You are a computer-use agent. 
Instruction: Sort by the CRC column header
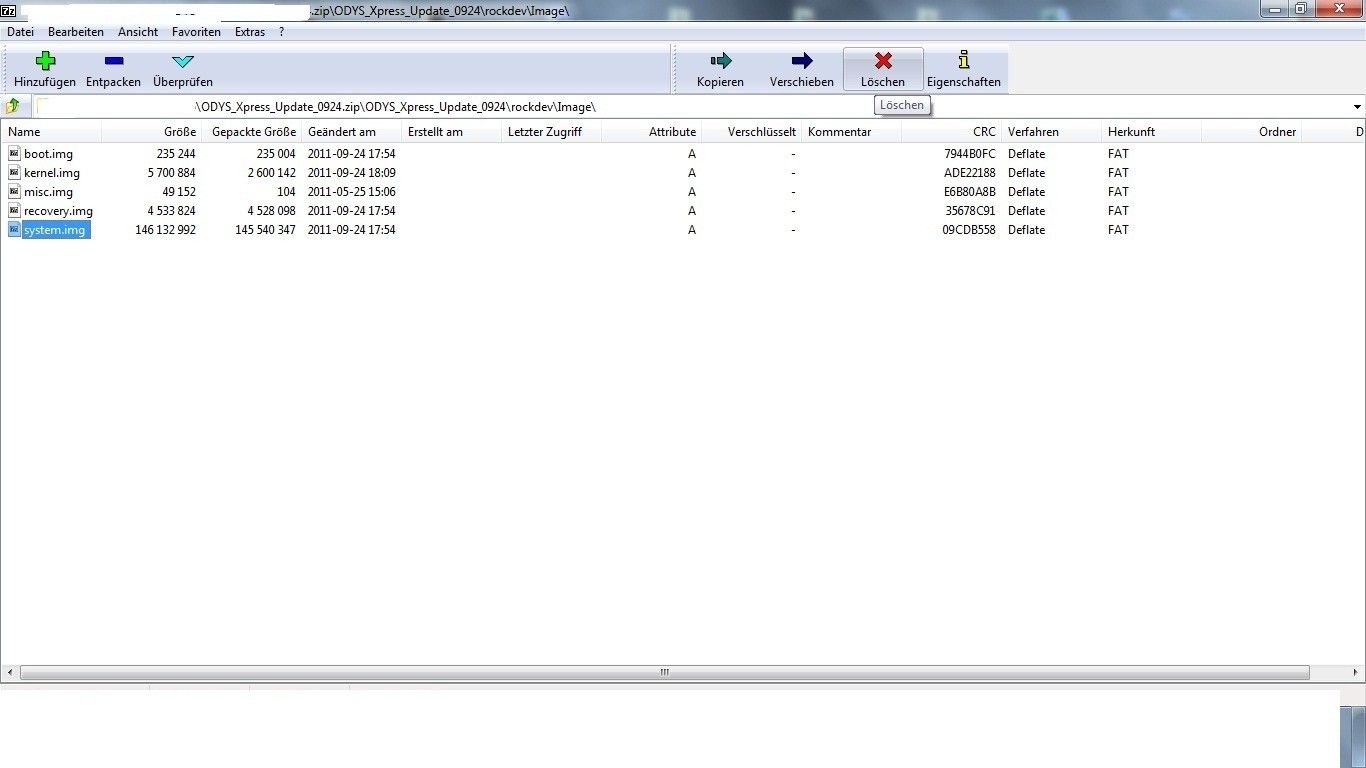click(951, 132)
